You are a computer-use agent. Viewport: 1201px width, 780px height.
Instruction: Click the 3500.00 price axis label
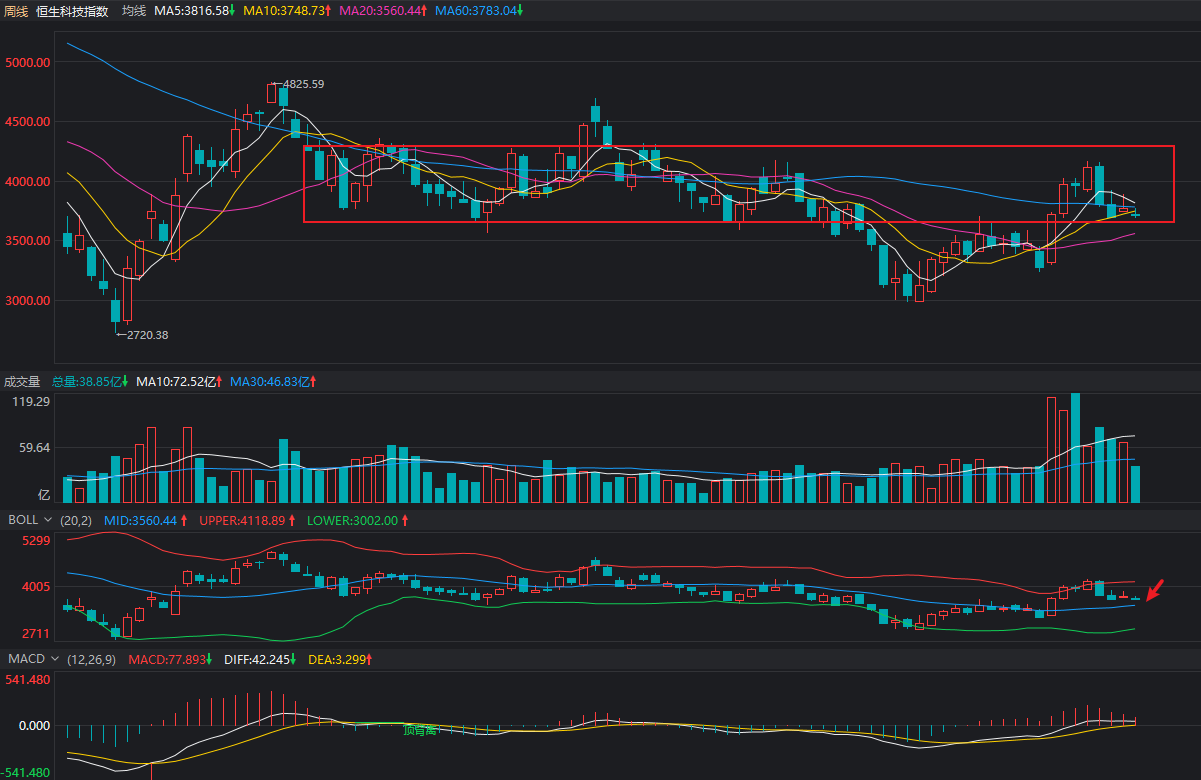27,241
